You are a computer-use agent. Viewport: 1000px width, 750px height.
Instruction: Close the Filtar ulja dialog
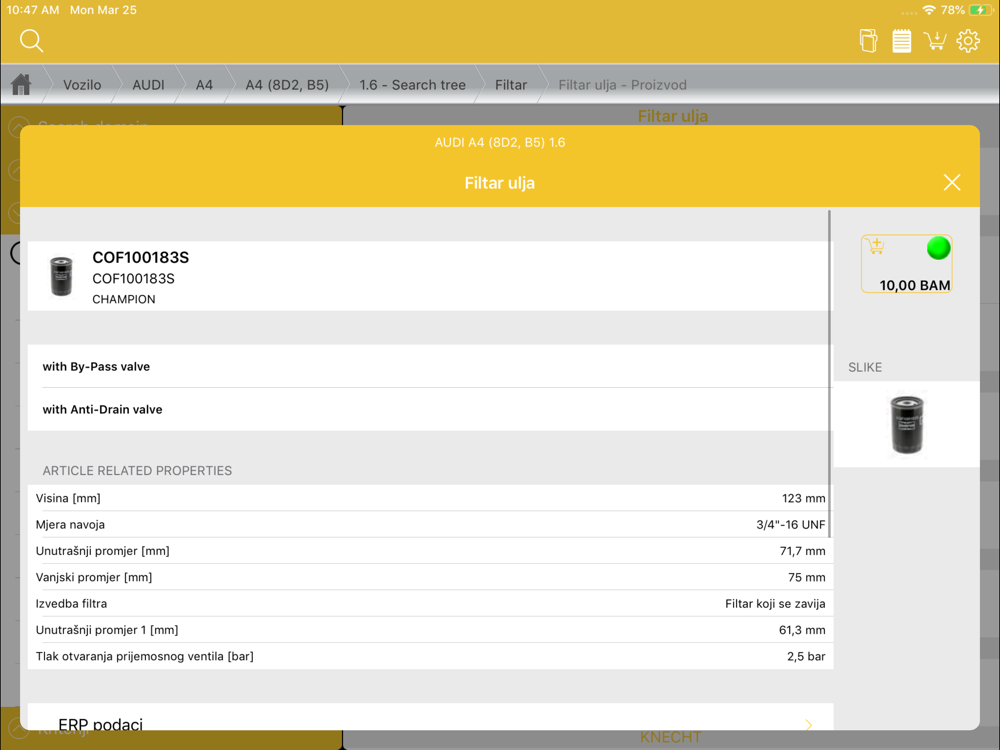(x=952, y=182)
